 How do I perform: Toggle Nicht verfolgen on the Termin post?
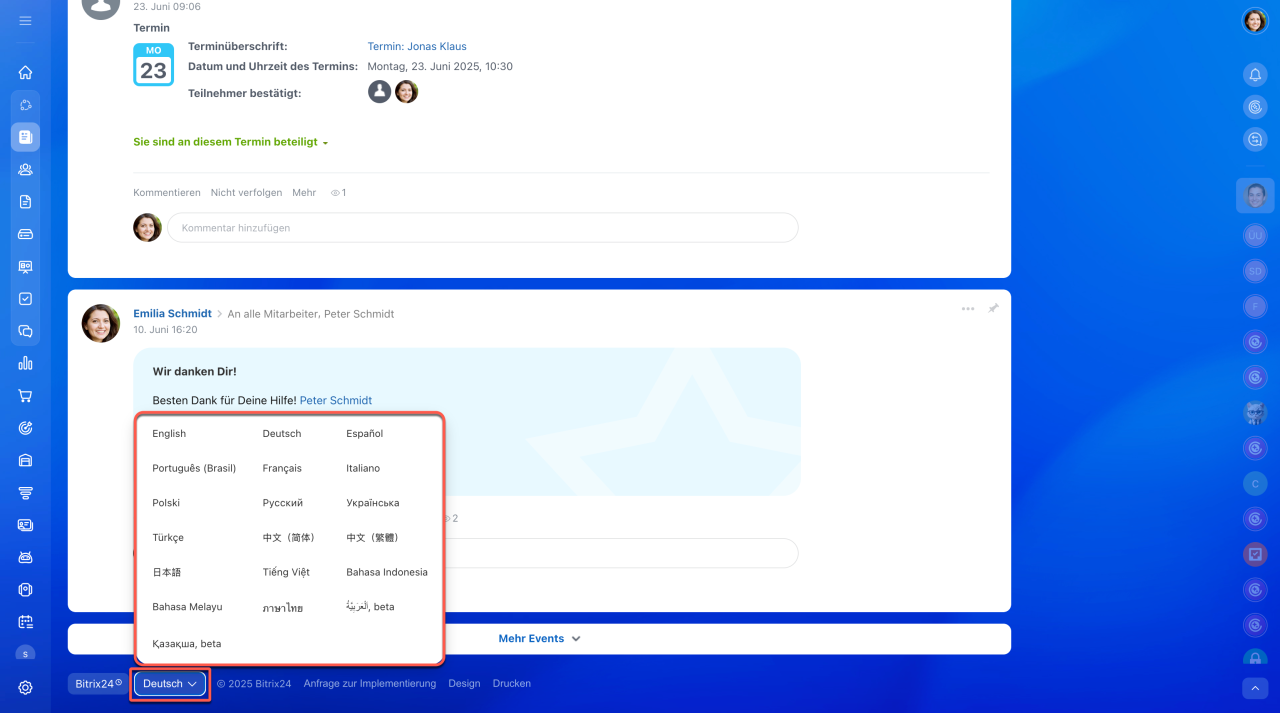(246, 192)
